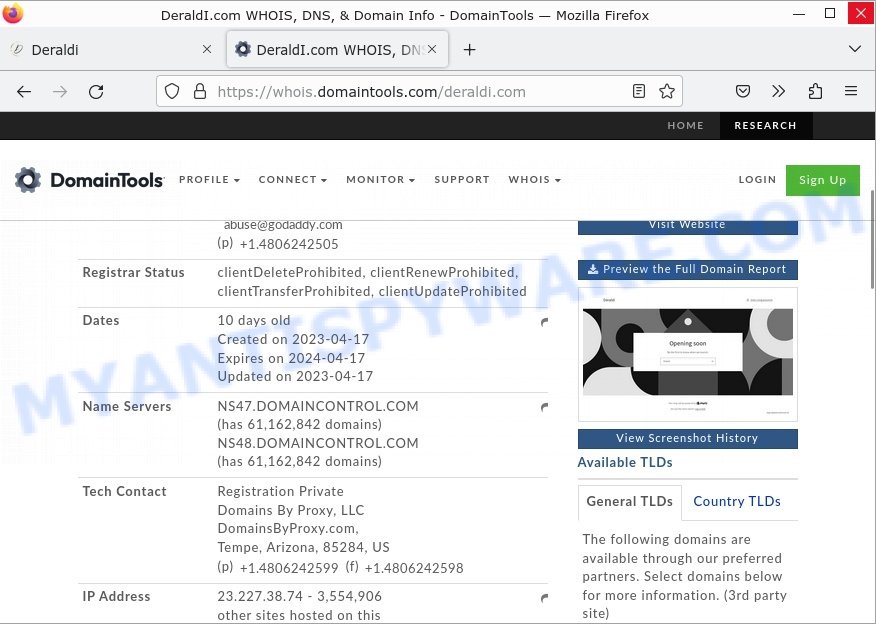
Task: Expand the MONITOR dropdown menu
Action: (x=380, y=179)
